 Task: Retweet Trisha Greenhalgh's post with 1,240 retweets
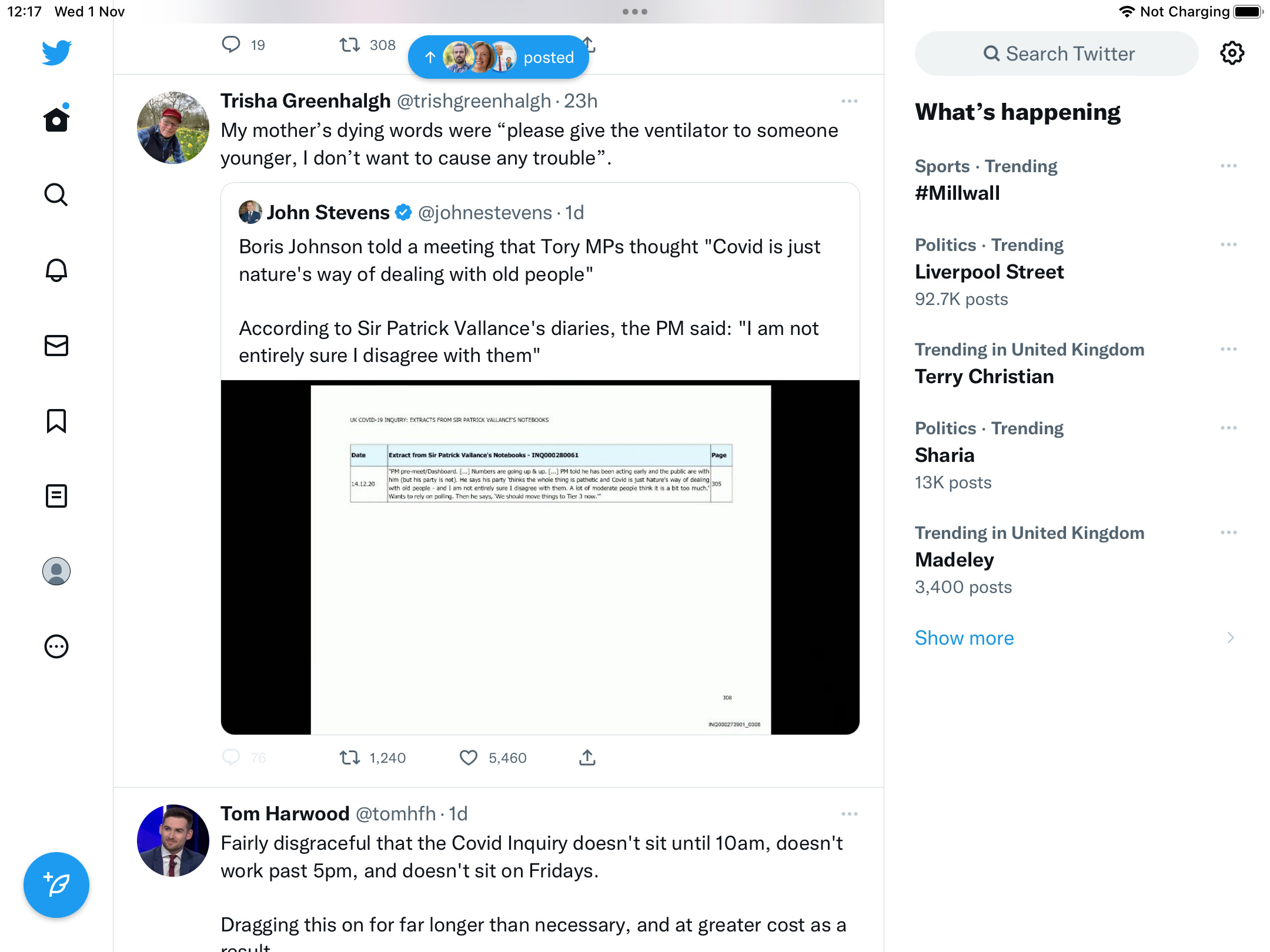350,757
